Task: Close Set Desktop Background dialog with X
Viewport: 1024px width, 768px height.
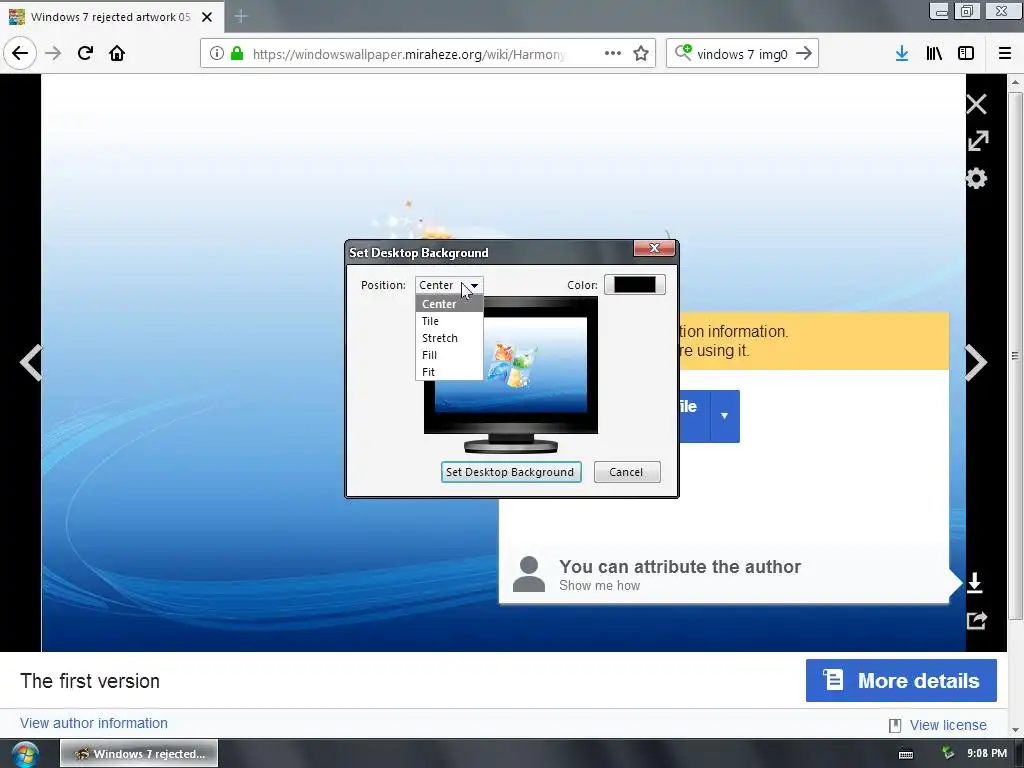Action: tap(654, 248)
